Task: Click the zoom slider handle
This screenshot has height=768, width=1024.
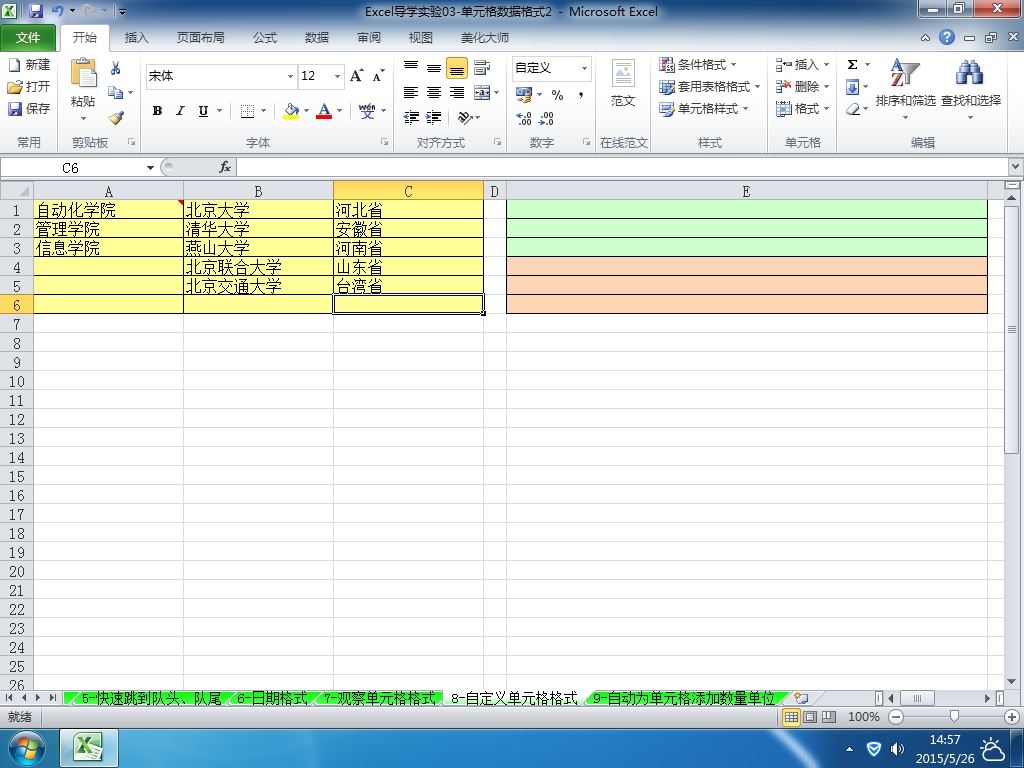Action: click(x=954, y=716)
